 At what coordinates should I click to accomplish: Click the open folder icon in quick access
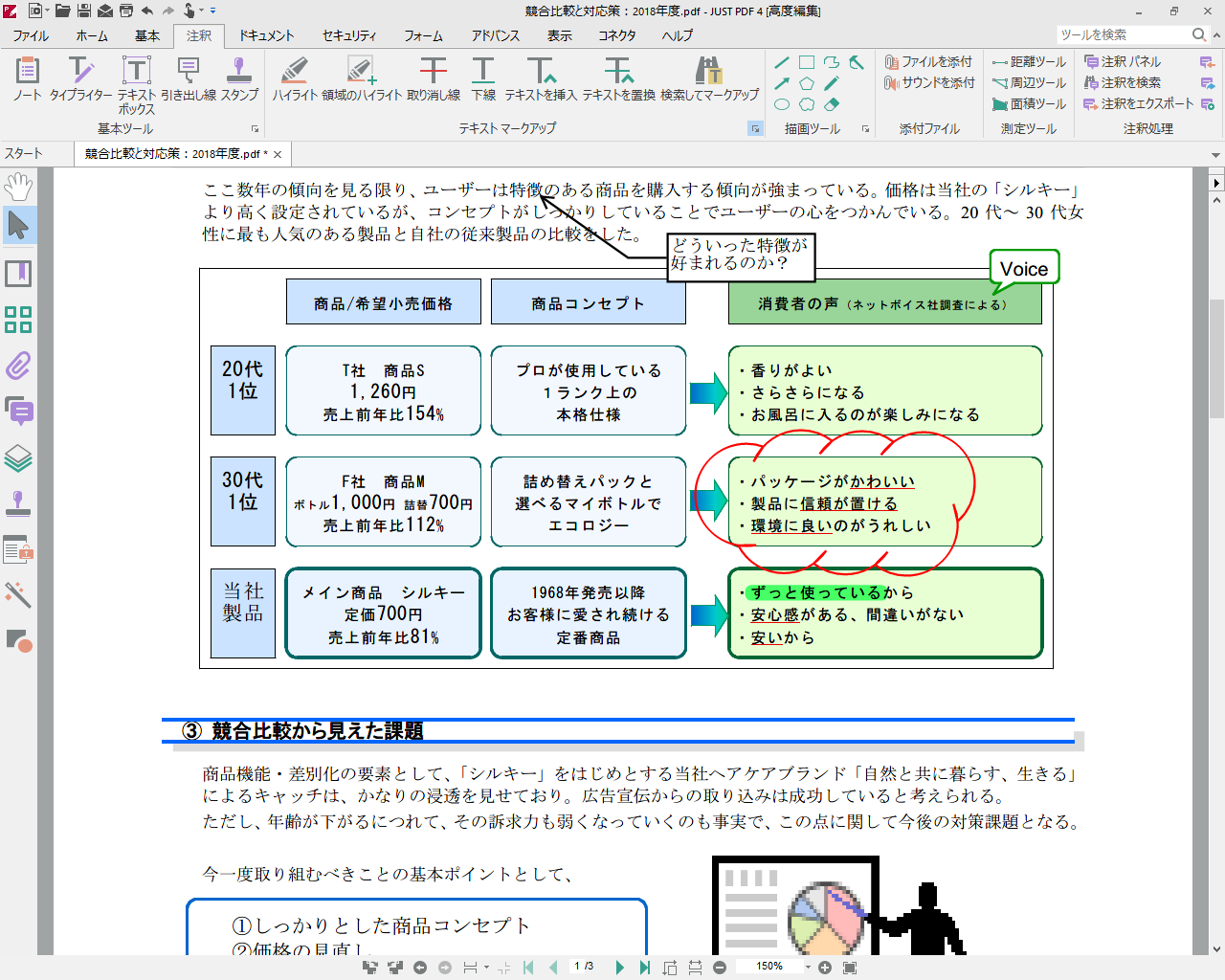coord(62,11)
